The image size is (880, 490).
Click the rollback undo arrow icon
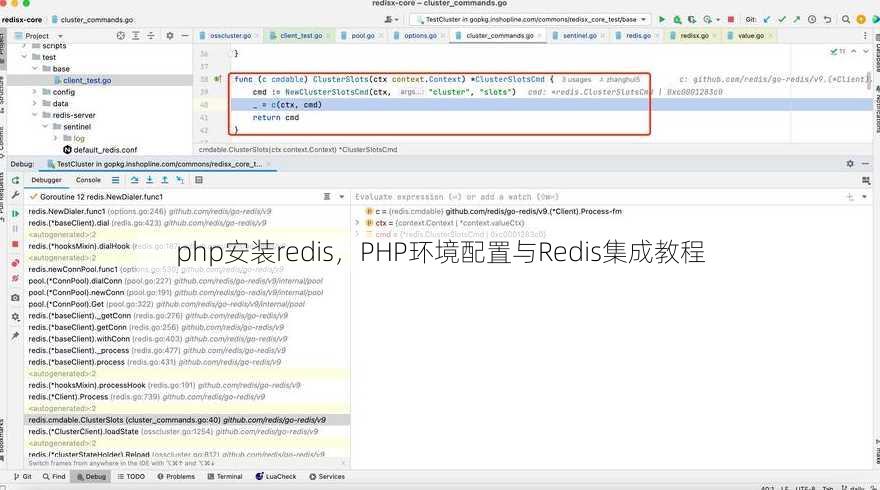[827, 20]
